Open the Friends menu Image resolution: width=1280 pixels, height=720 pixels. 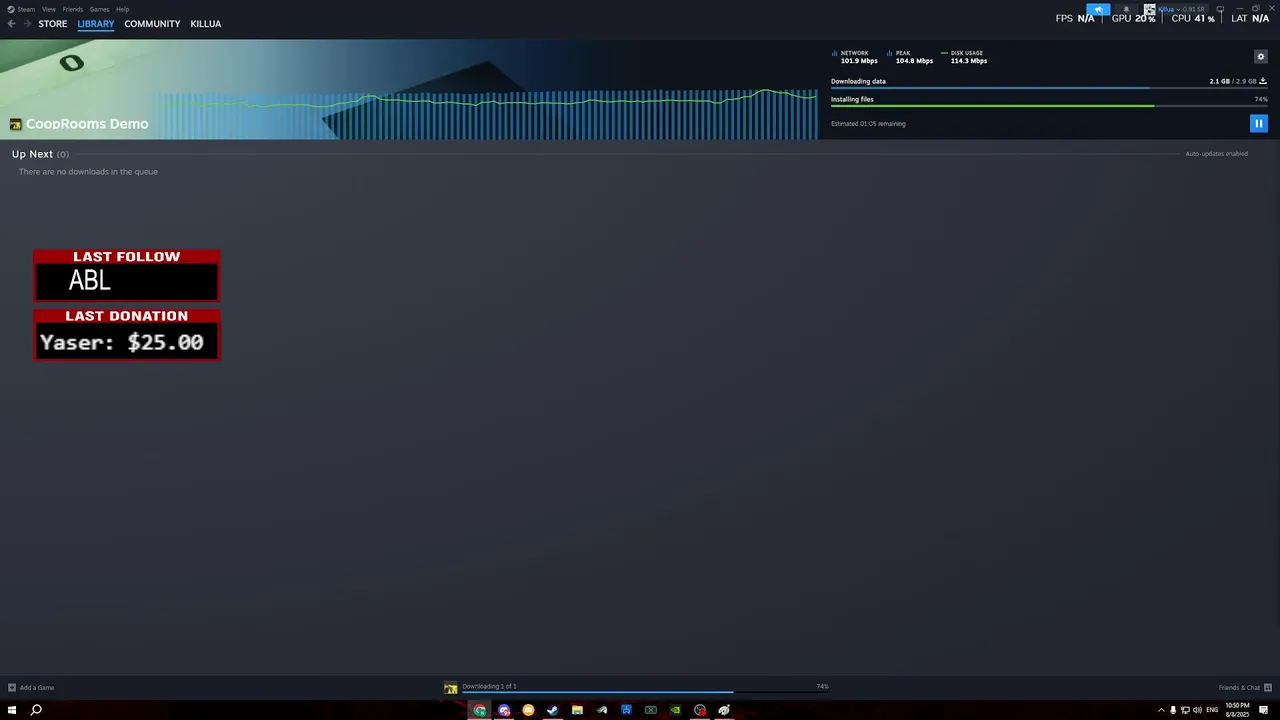73,9
